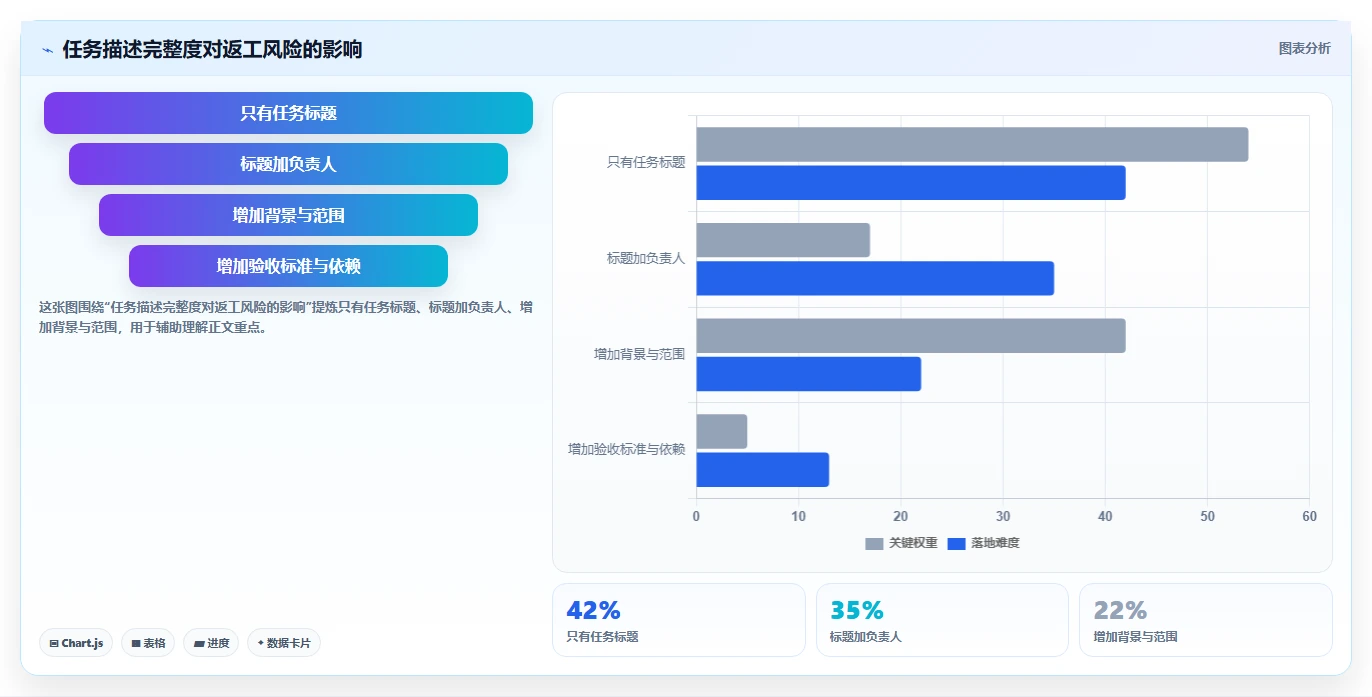Image resolution: width=1372 pixels, height=697 pixels.
Task: Click the x-axis tick label 0
Action: (696, 517)
